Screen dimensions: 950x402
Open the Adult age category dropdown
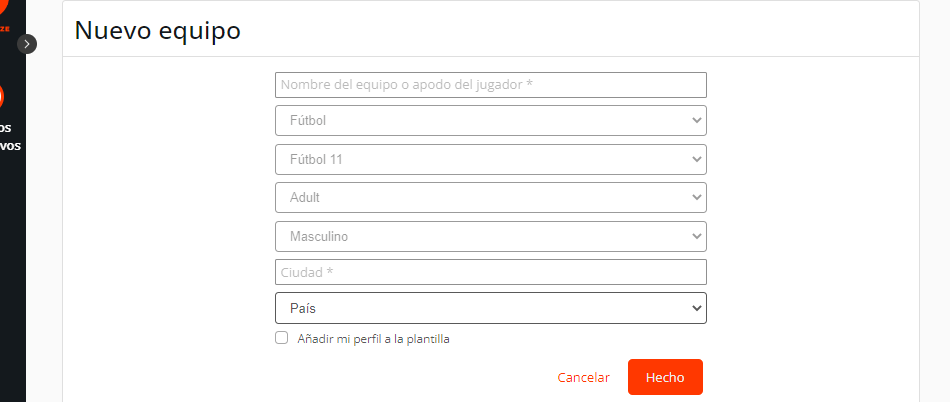coord(490,198)
